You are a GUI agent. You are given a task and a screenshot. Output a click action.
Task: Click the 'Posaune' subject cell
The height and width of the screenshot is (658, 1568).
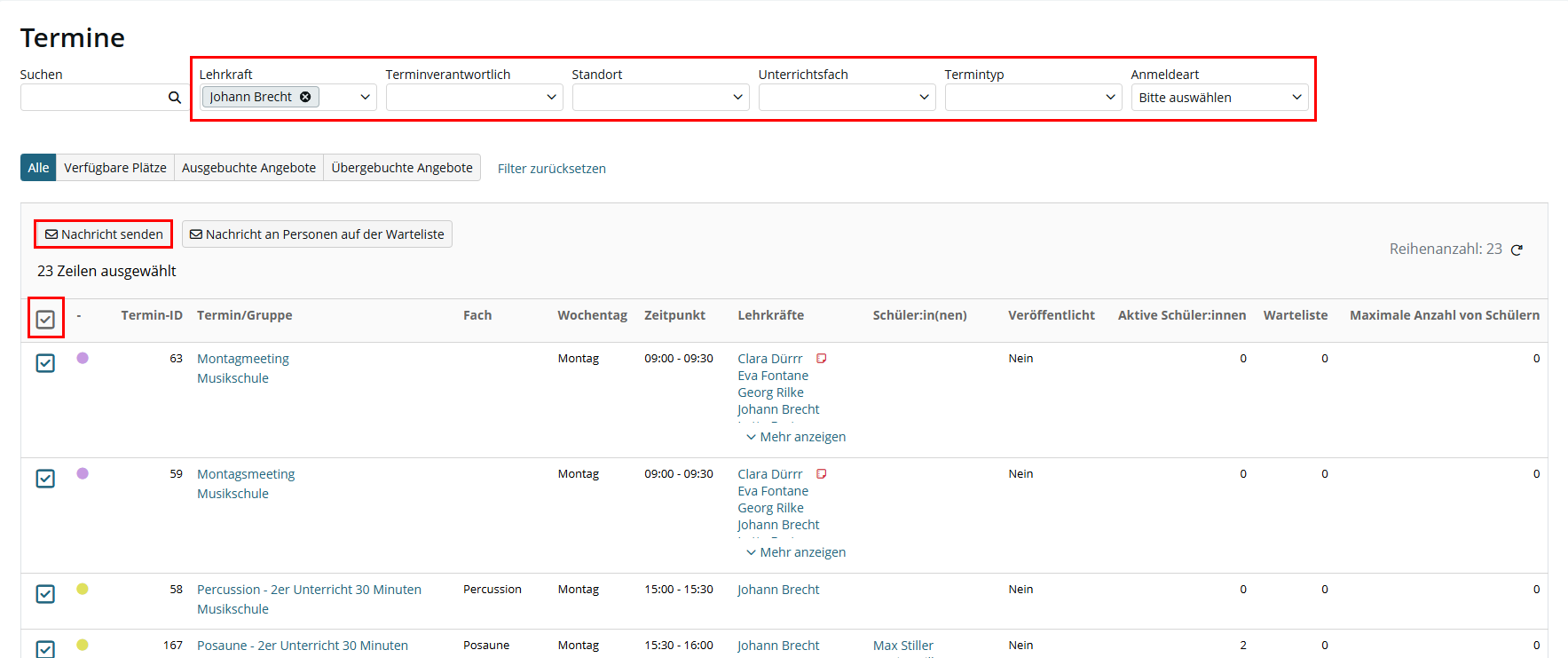tap(486, 646)
